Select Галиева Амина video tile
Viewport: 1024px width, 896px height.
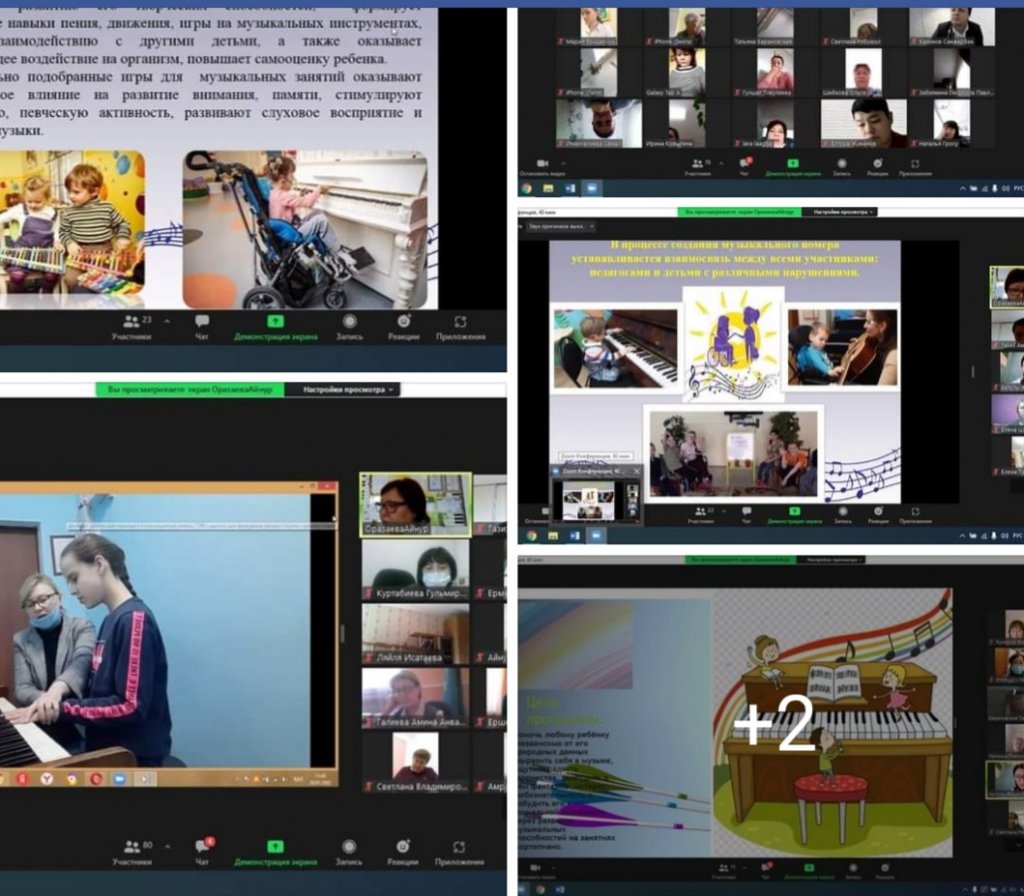point(415,697)
